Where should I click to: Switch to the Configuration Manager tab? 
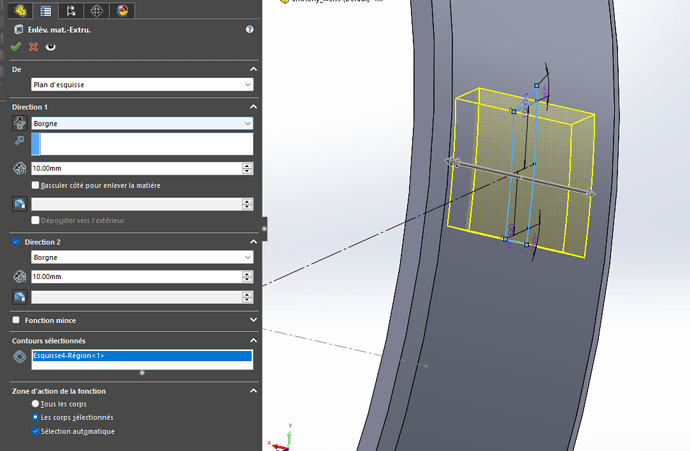70,11
